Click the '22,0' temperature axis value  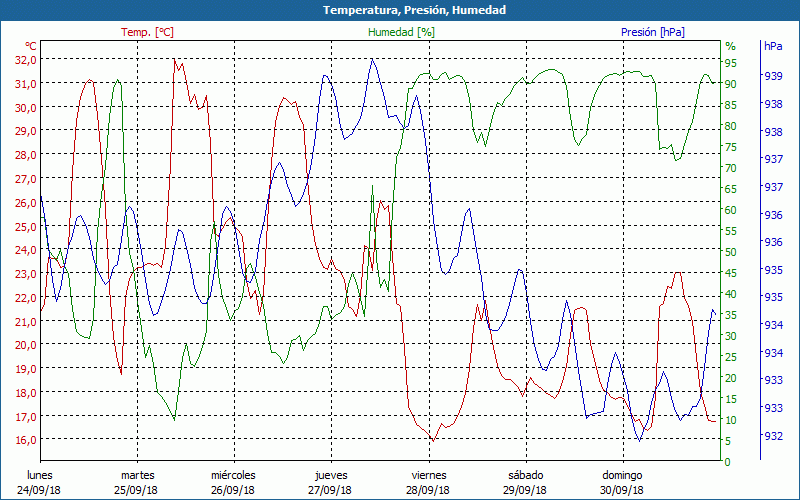[x=26, y=297]
